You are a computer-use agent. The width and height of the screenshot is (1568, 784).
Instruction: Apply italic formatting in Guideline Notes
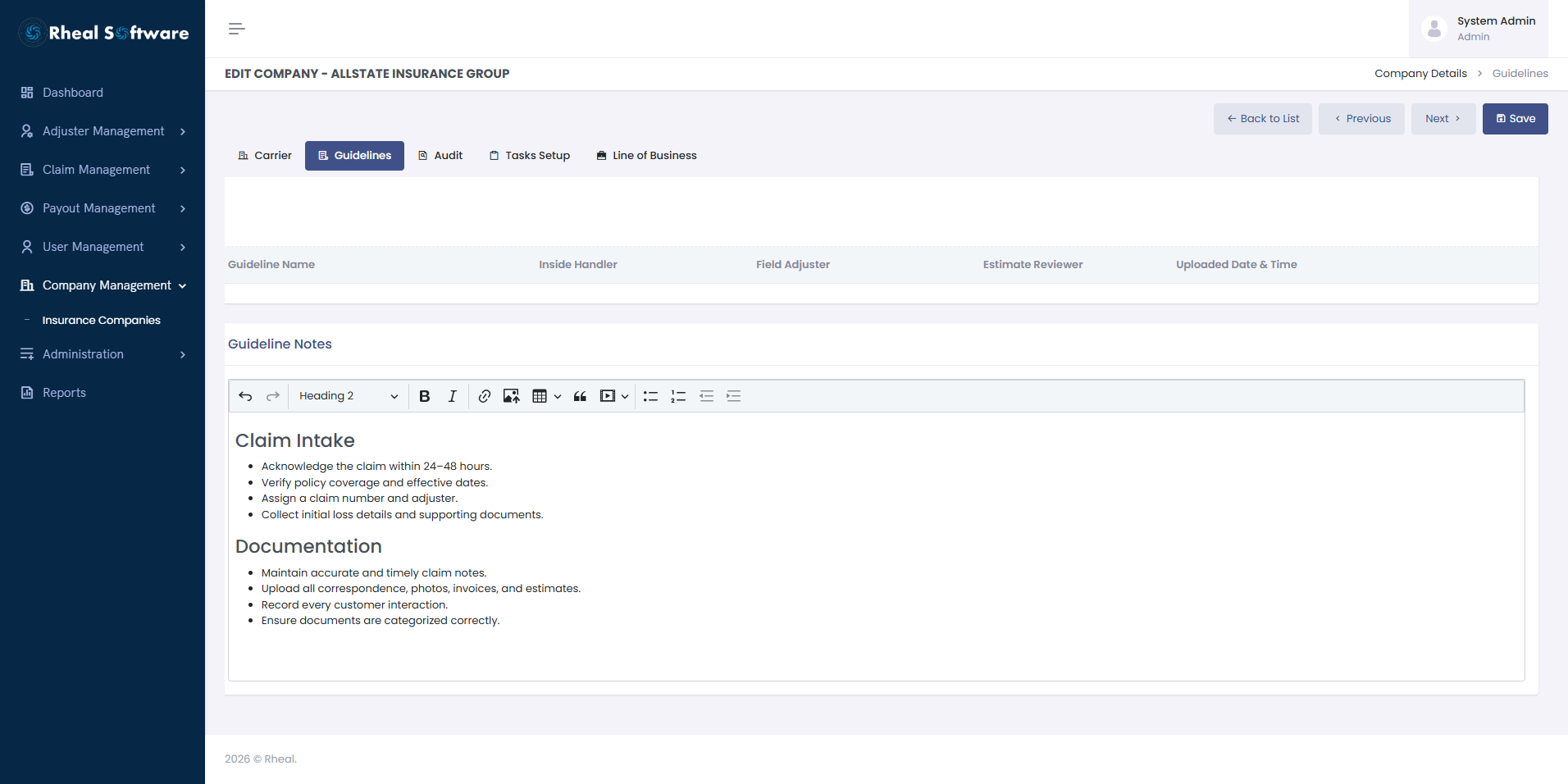[452, 396]
